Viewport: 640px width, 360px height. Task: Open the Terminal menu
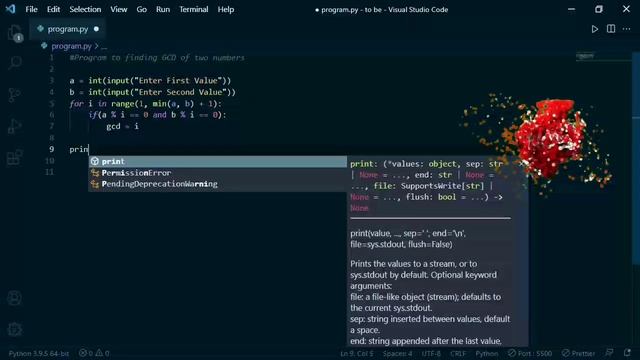coord(193,9)
